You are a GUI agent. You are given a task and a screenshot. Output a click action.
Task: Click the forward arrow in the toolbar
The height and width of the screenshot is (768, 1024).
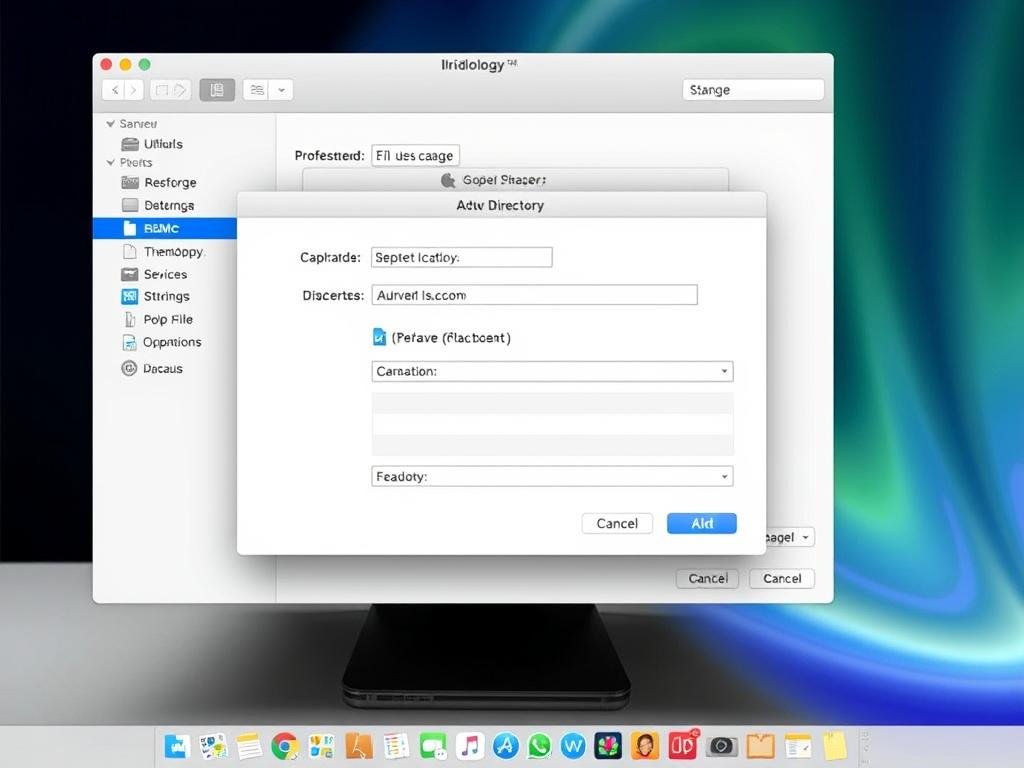[x=134, y=90]
